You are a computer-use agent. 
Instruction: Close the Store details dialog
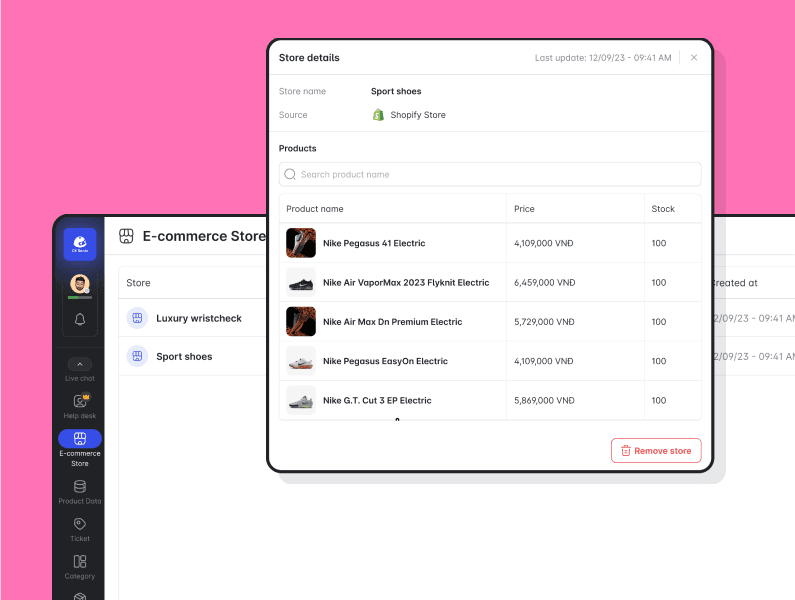pos(694,57)
